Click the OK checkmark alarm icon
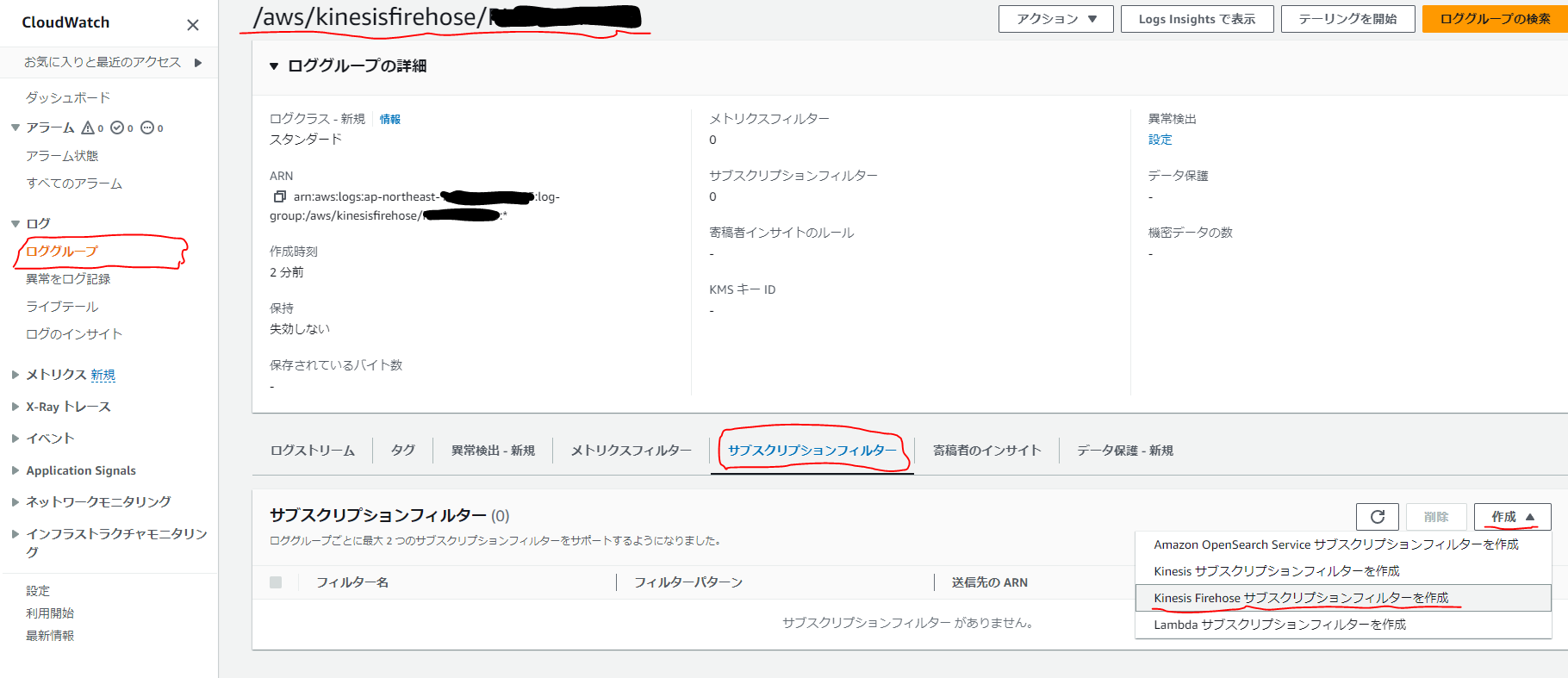This screenshot has height=678, width=1568. (117, 128)
